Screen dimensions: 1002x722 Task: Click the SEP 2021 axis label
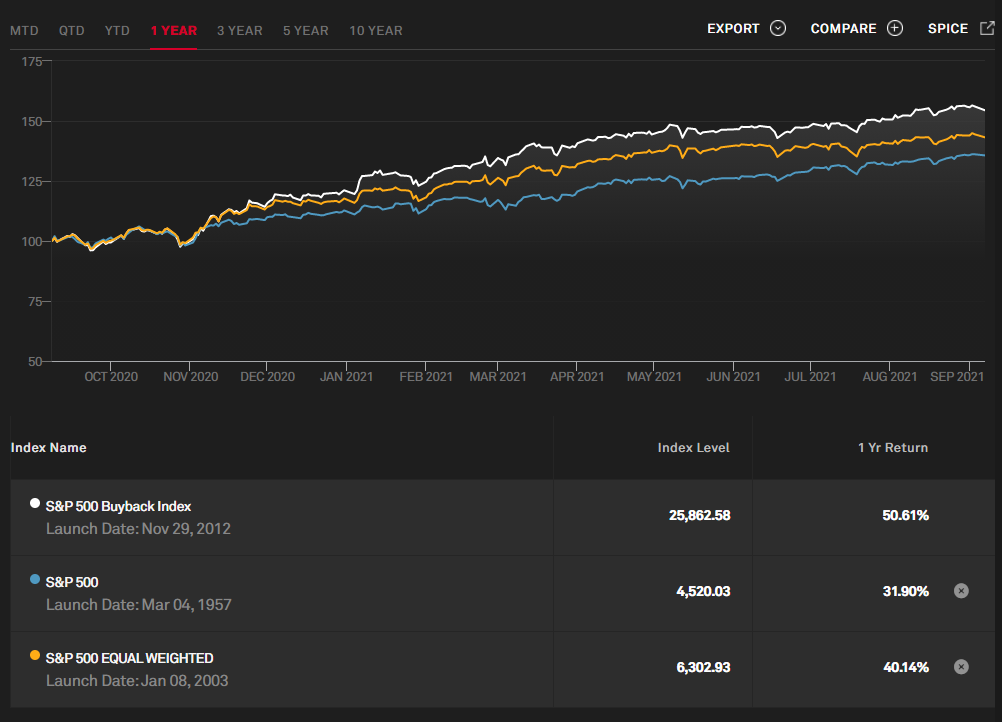(x=957, y=377)
